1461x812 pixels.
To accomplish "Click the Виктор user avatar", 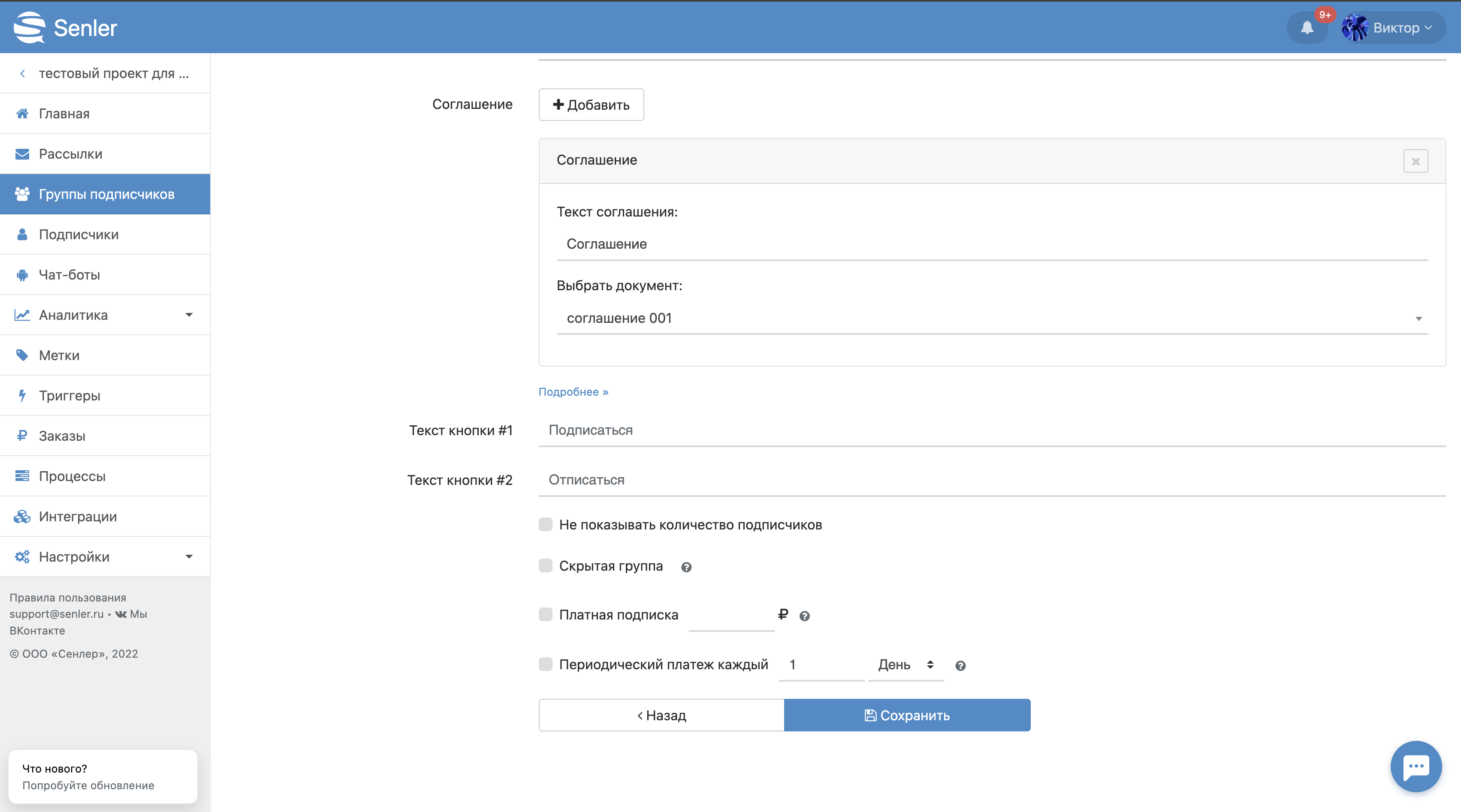I will 1354,27.
